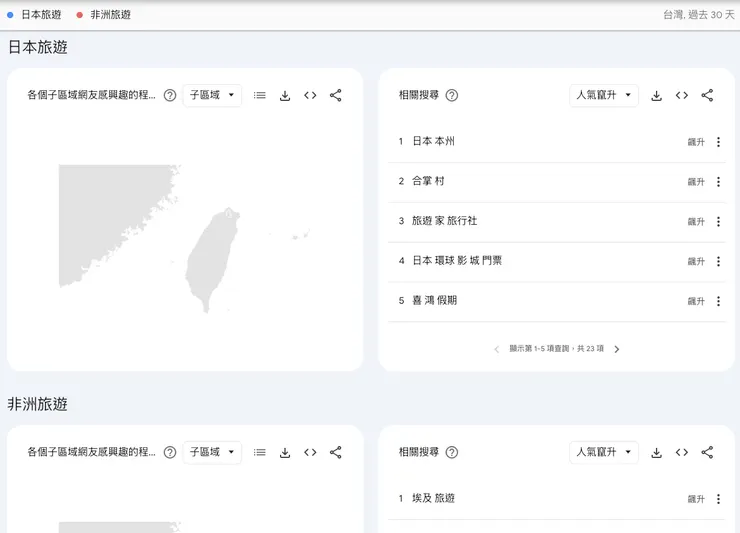Screen dimensions: 740x533
Task: Click the 非洲旅遊 section heading
Action: [x=38, y=404]
